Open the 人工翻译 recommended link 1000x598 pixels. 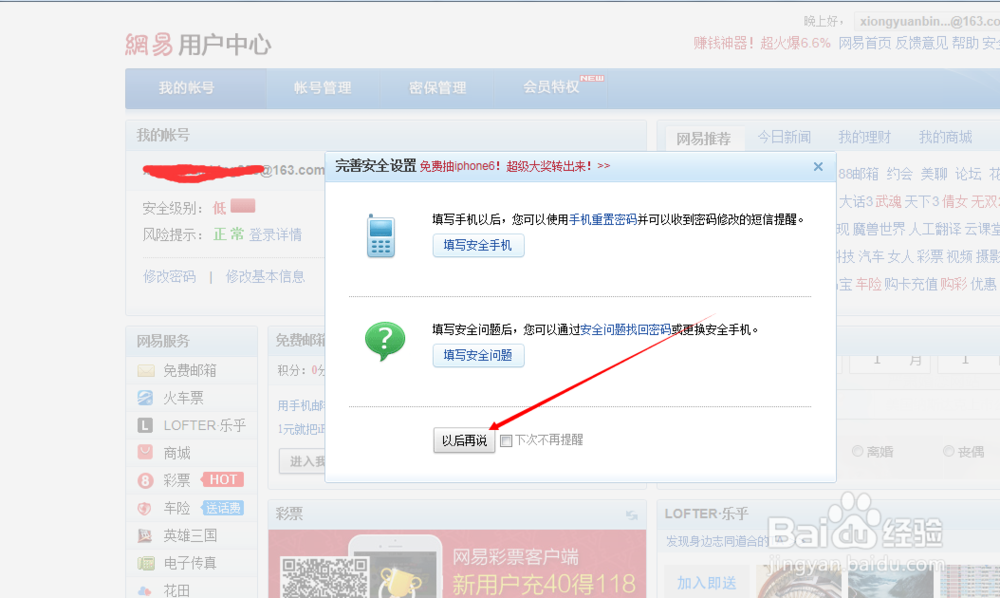[x=934, y=229]
